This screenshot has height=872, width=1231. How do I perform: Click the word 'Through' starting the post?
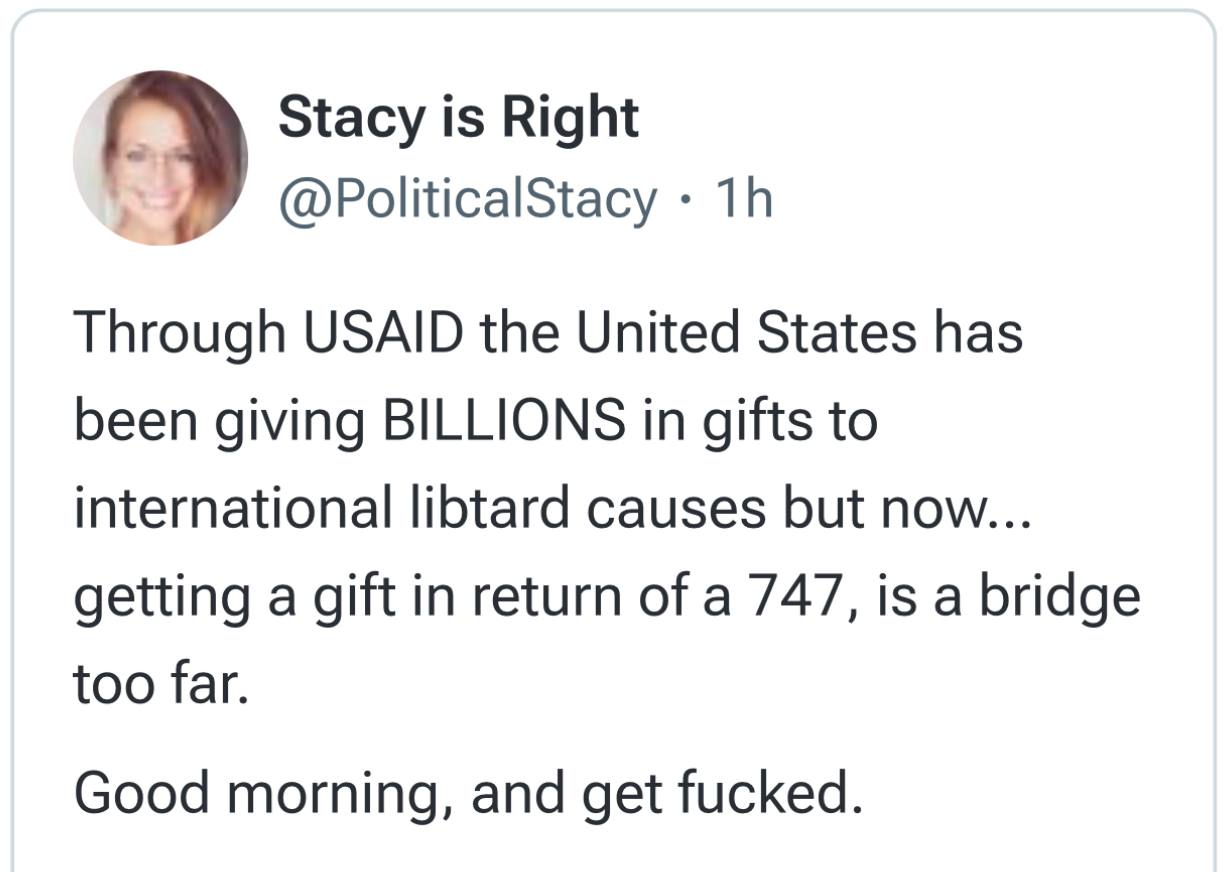click(x=180, y=334)
